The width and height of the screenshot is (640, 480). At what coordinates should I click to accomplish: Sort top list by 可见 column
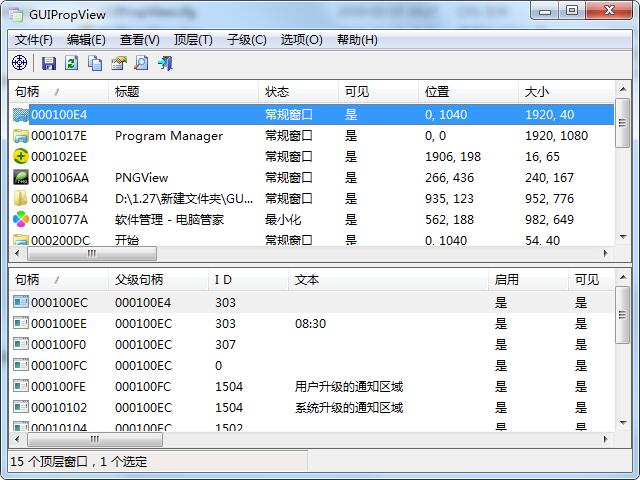click(378, 92)
